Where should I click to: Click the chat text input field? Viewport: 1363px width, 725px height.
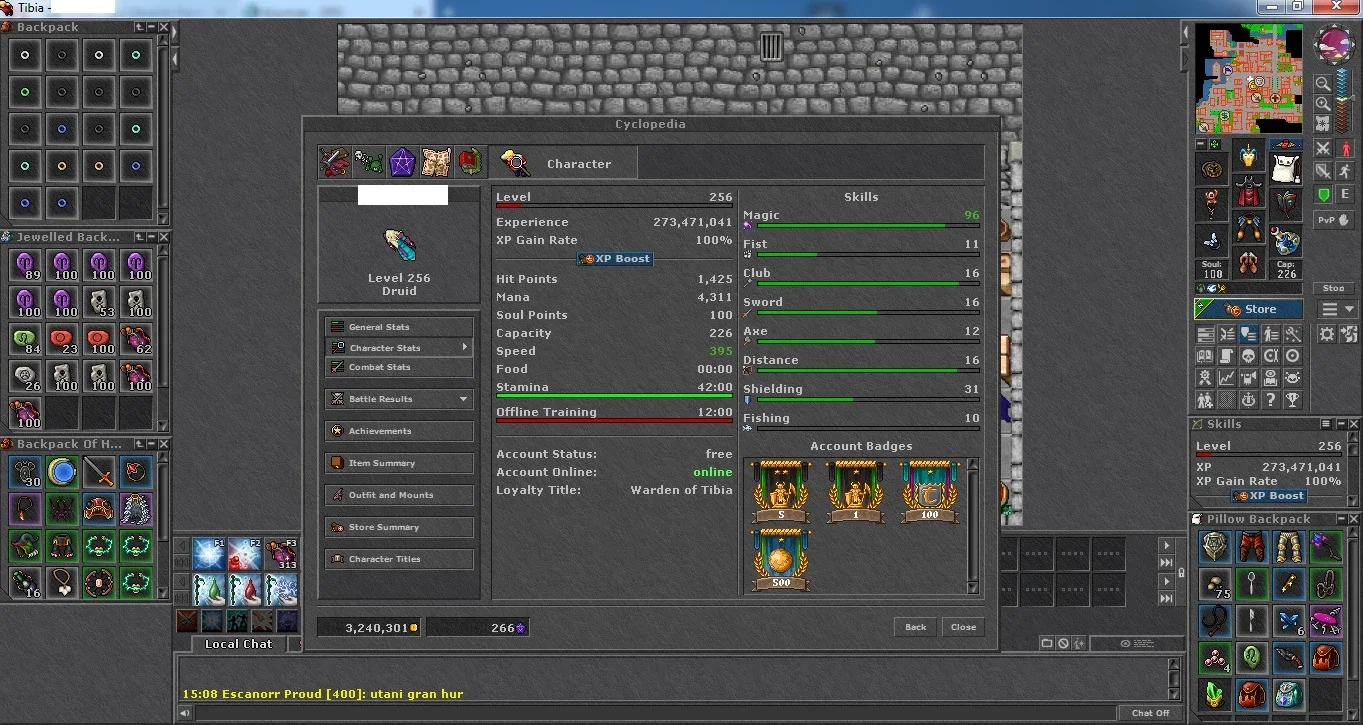point(656,713)
